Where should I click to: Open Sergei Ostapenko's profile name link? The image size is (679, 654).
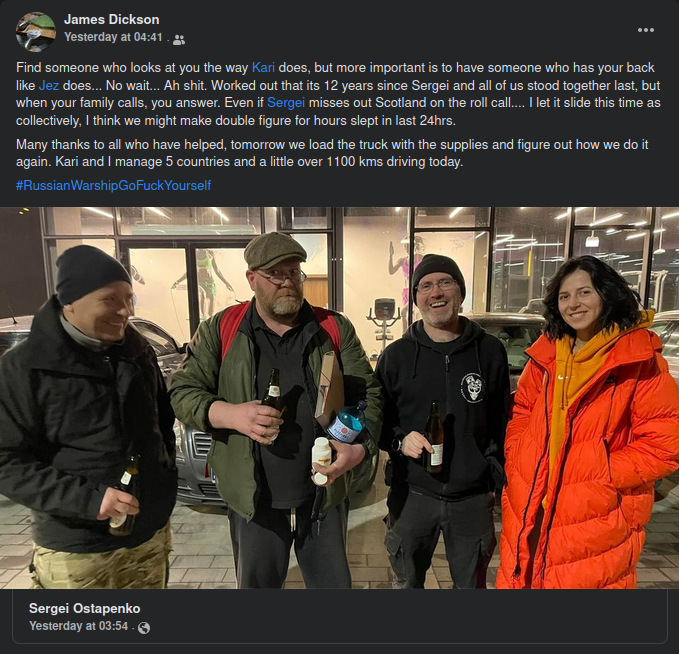84,609
